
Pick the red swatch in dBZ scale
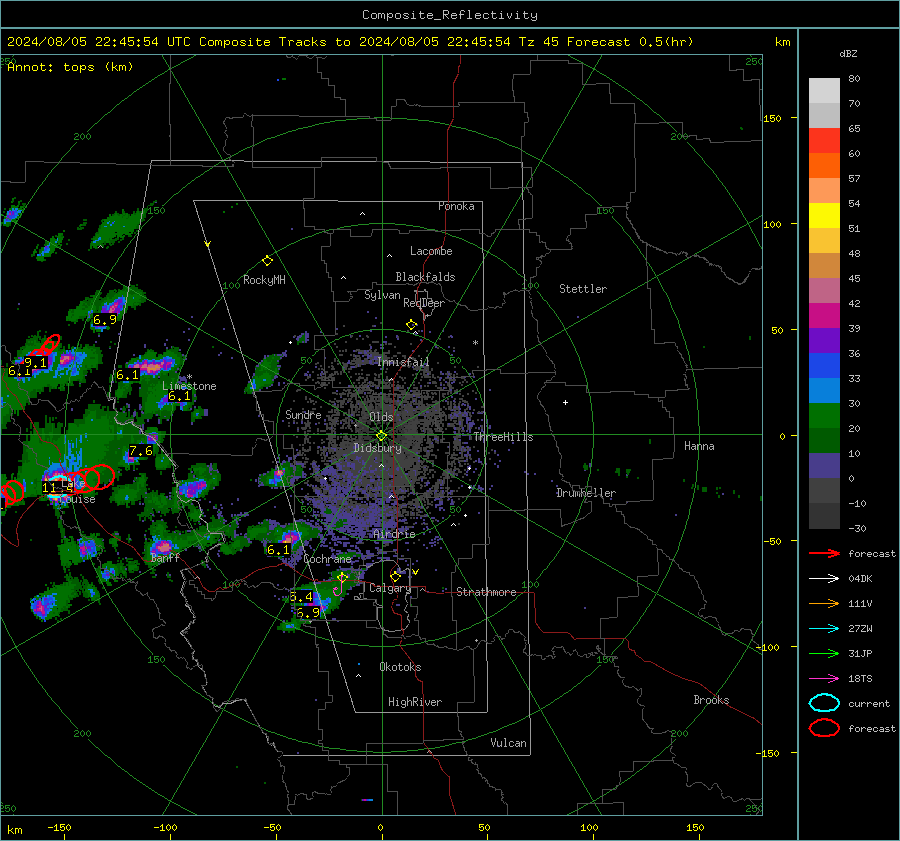tap(824, 141)
